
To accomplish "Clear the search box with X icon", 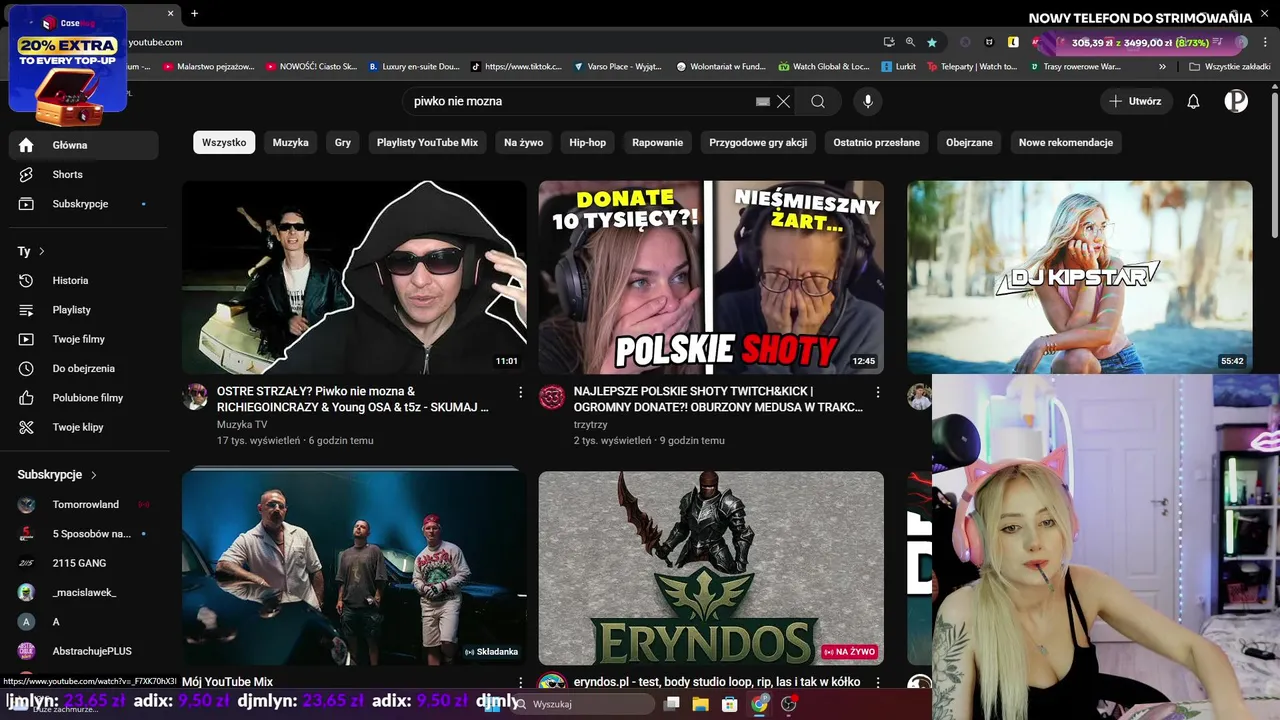I will click(784, 101).
